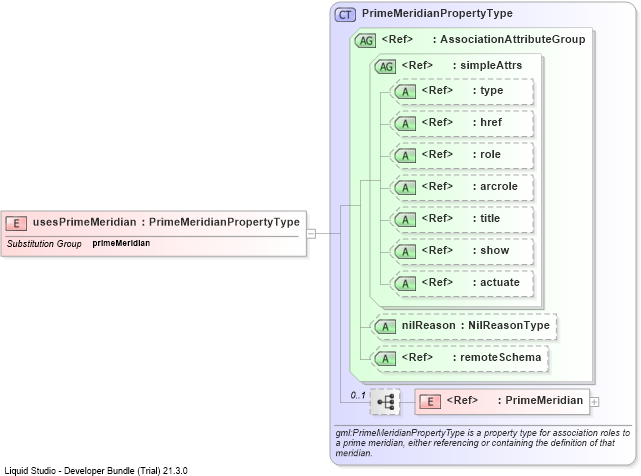
Task: Click the E icon of PrimeMeridian ref
Action: tap(430, 402)
